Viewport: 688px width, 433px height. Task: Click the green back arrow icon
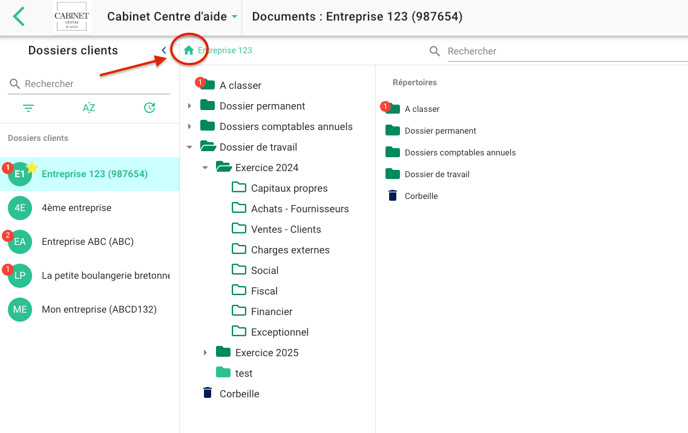[x=19, y=17]
